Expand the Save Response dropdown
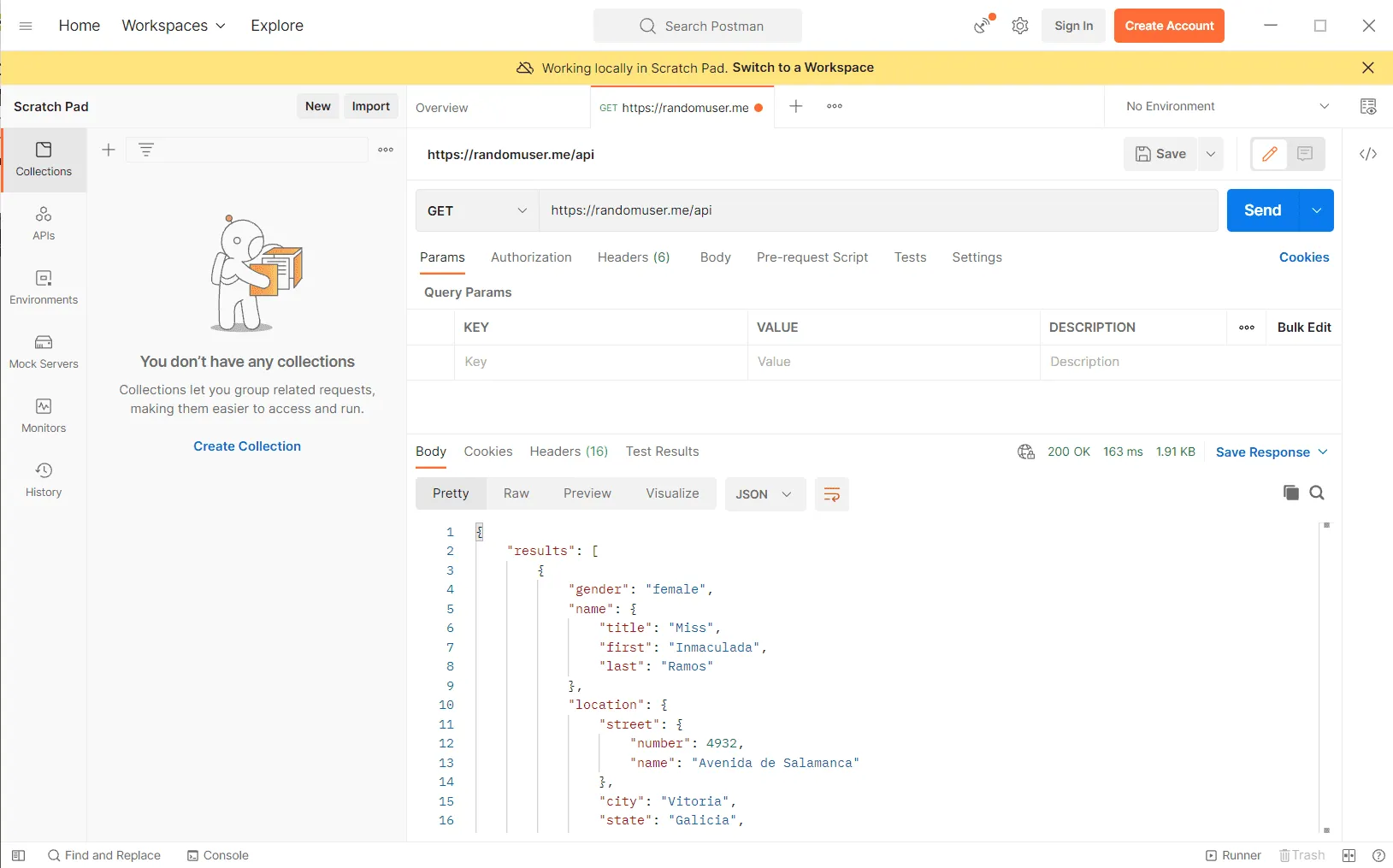Image resolution: width=1393 pixels, height=868 pixels. [1272, 452]
